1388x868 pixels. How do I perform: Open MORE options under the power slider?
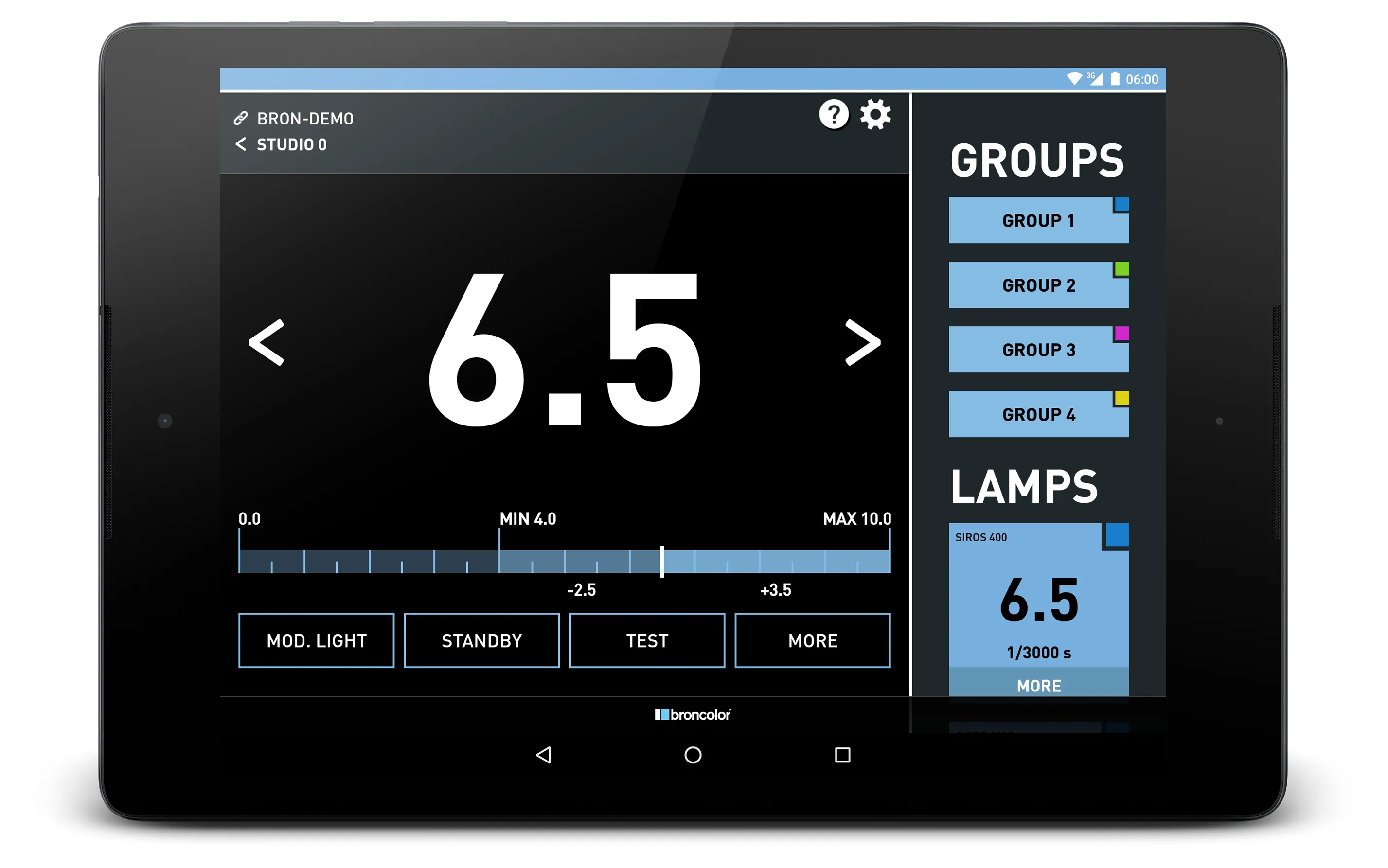[x=812, y=641]
